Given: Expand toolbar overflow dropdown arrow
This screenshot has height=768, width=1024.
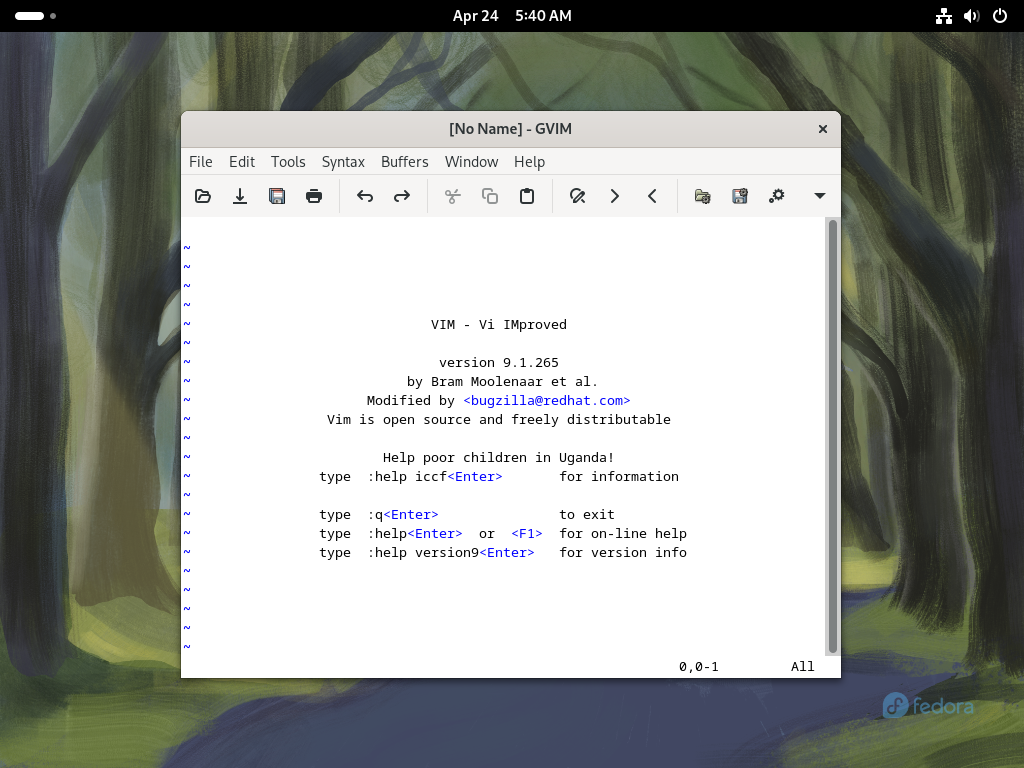Looking at the screenshot, I should coord(820,196).
